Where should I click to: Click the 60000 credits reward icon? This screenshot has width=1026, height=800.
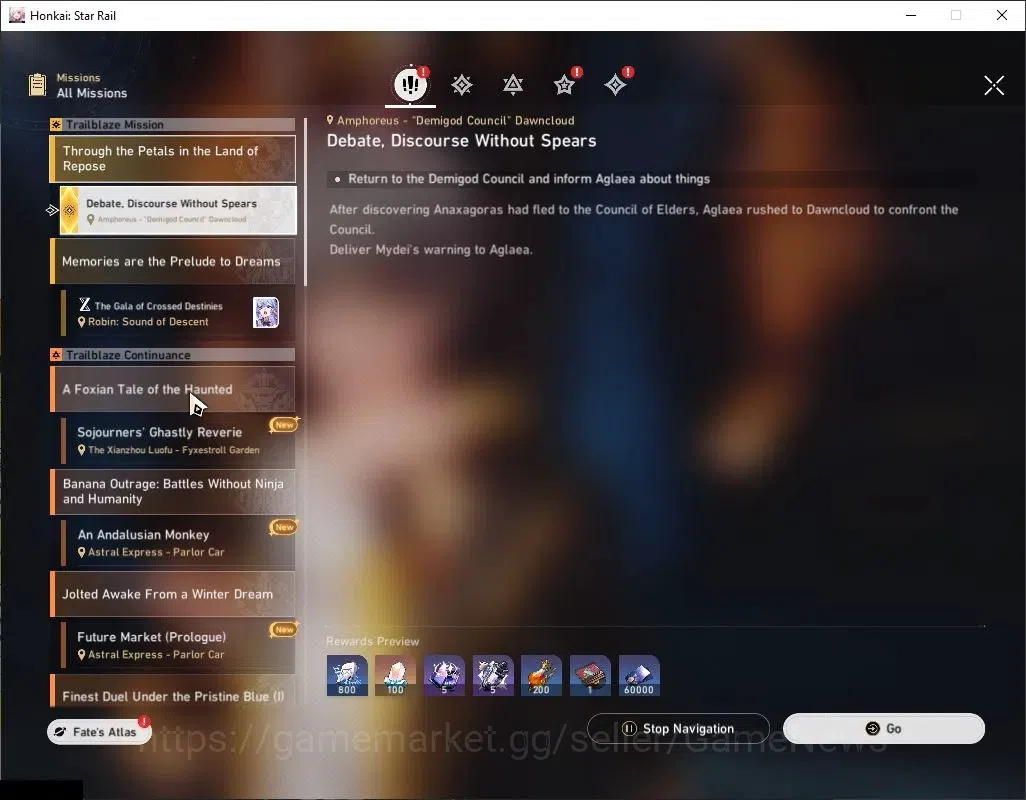click(x=639, y=675)
